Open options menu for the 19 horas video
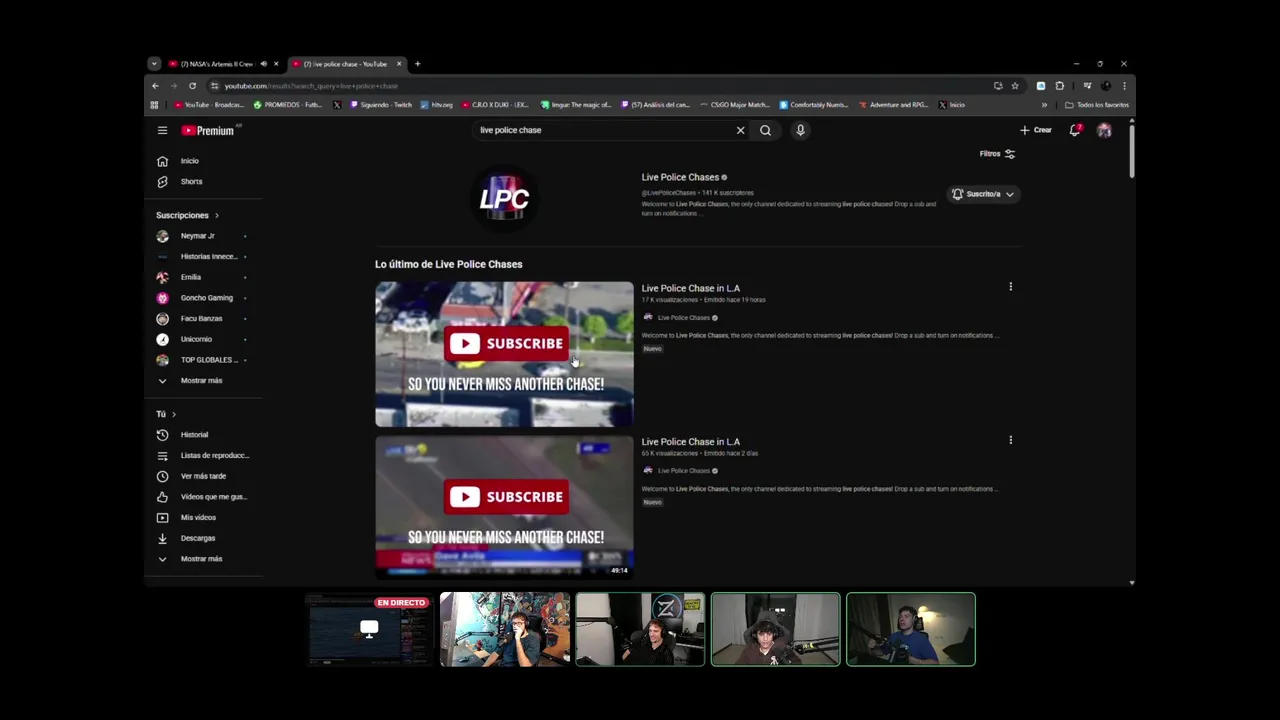 pos(1010,287)
